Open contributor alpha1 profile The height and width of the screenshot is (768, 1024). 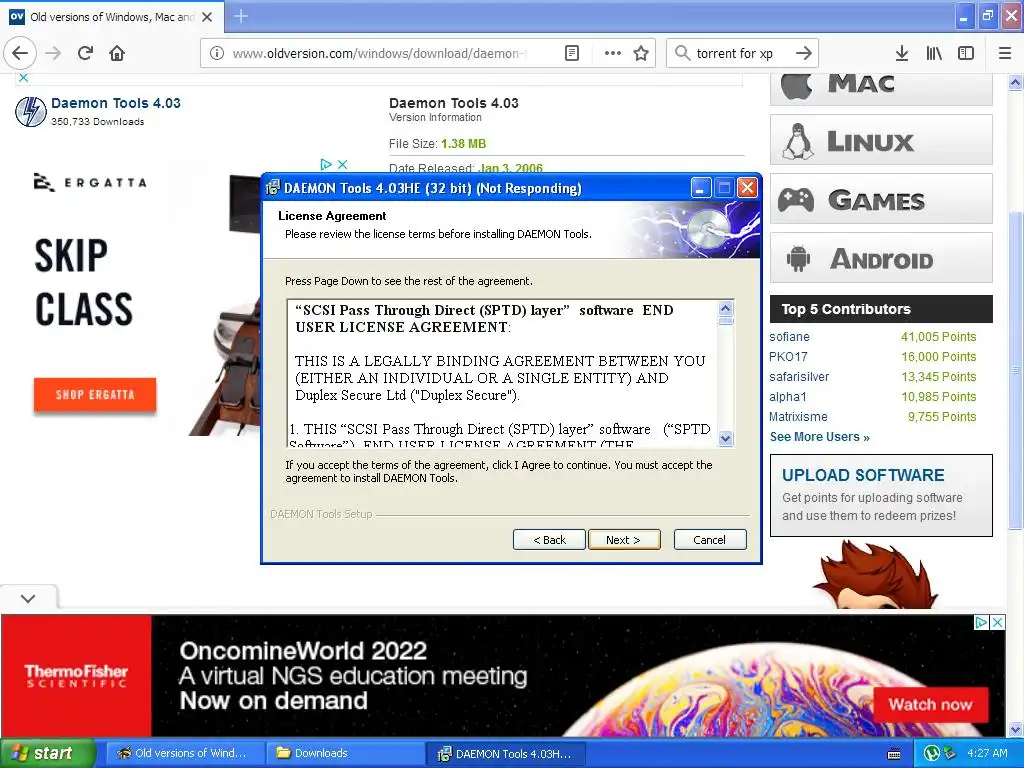(787, 397)
